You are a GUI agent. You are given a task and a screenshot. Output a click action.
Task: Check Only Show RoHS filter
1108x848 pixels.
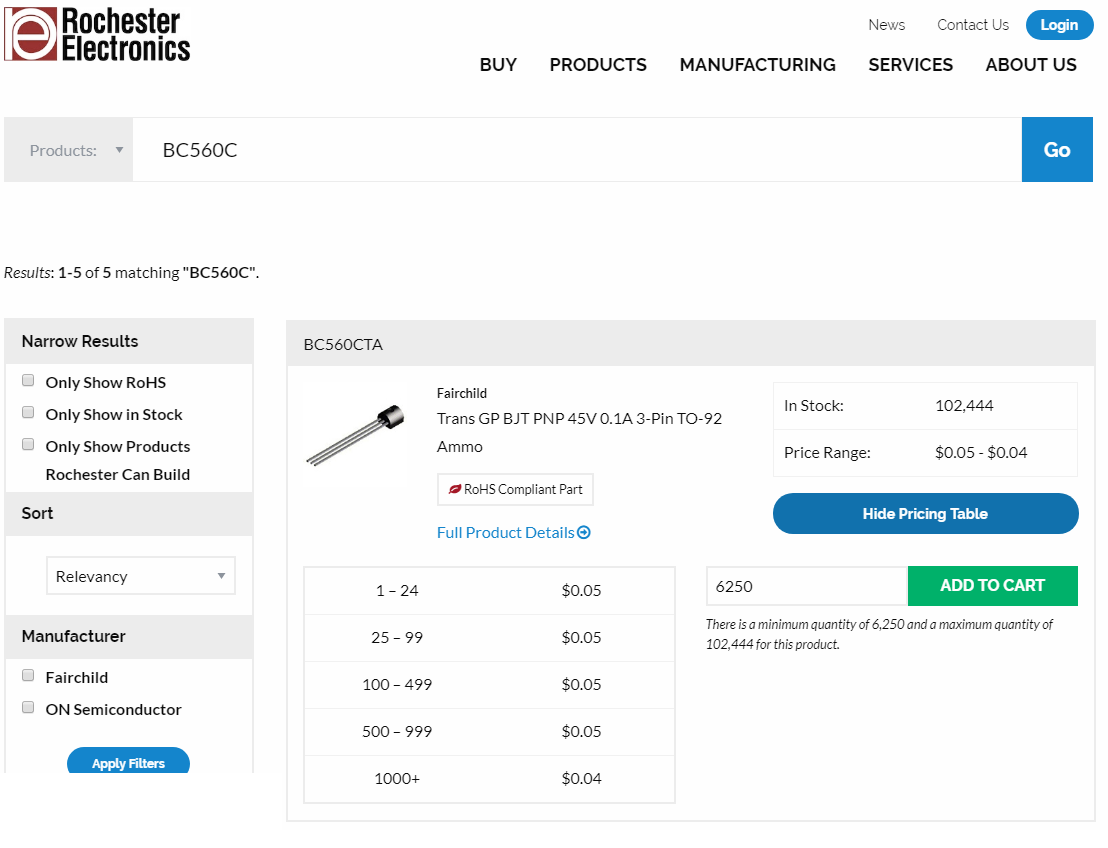[28, 380]
